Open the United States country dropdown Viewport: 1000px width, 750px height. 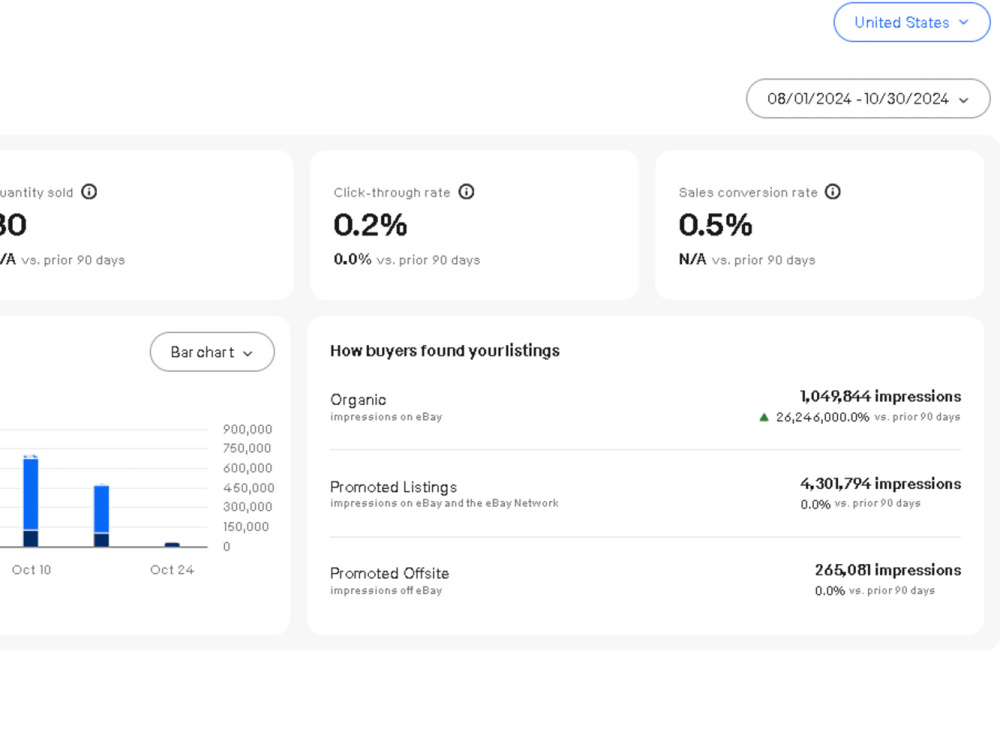tap(912, 22)
